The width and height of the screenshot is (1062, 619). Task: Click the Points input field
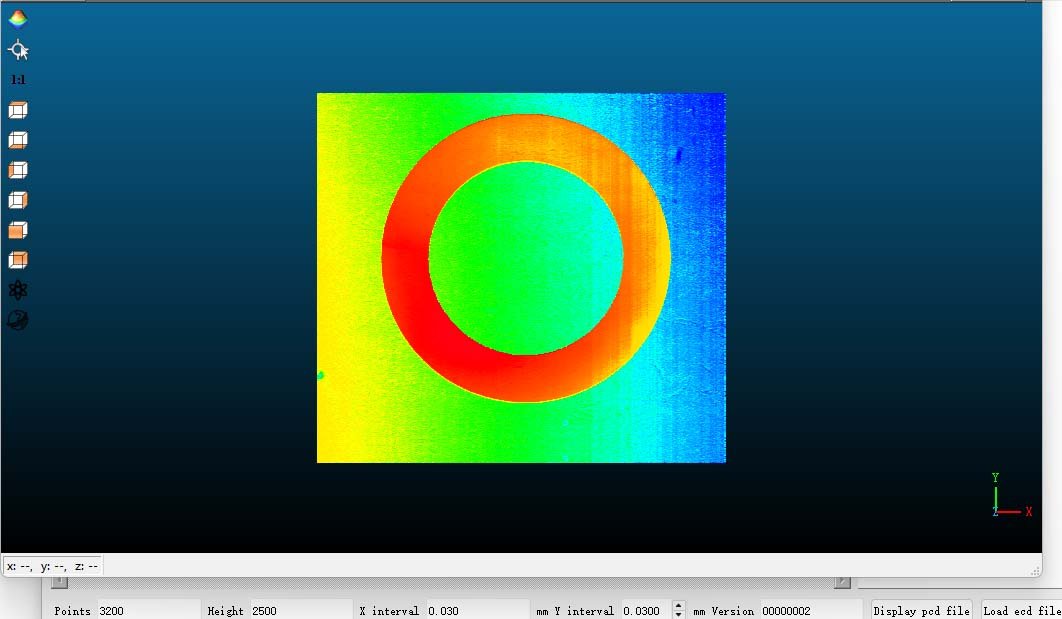point(149,610)
